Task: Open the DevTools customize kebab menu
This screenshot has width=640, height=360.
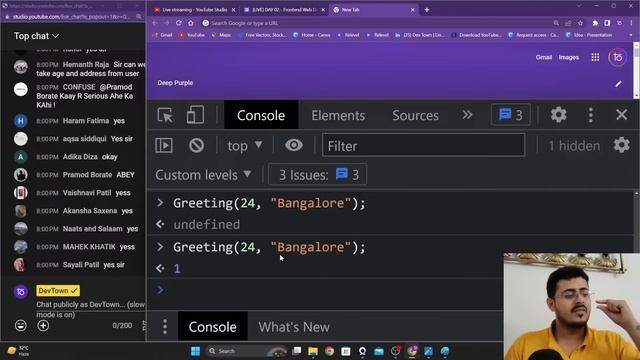Action: [x=590, y=115]
